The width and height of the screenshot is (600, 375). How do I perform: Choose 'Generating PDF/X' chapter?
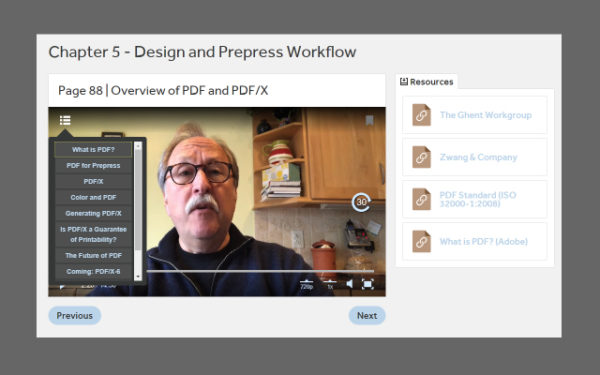click(x=93, y=214)
